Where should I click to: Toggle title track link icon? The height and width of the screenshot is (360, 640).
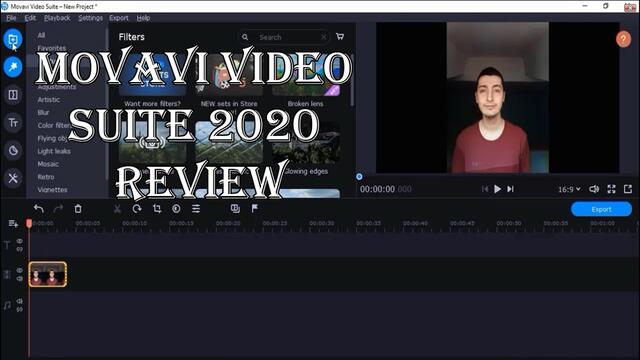point(20,249)
